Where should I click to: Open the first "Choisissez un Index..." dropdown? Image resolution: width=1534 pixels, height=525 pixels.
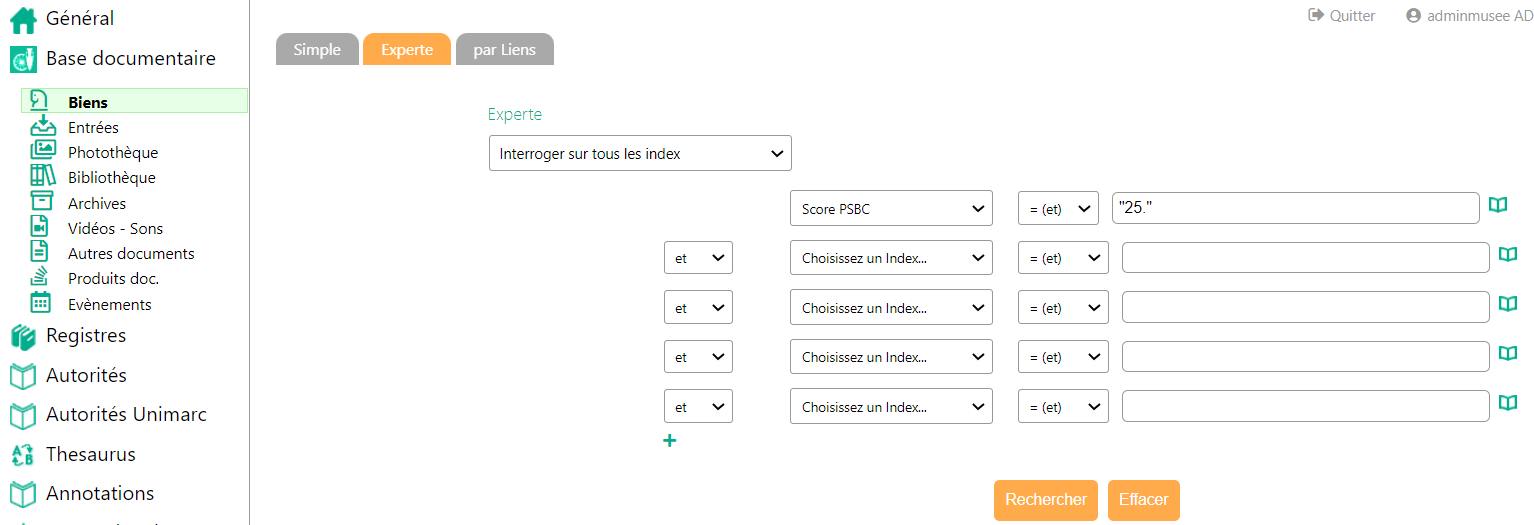(x=891, y=258)
